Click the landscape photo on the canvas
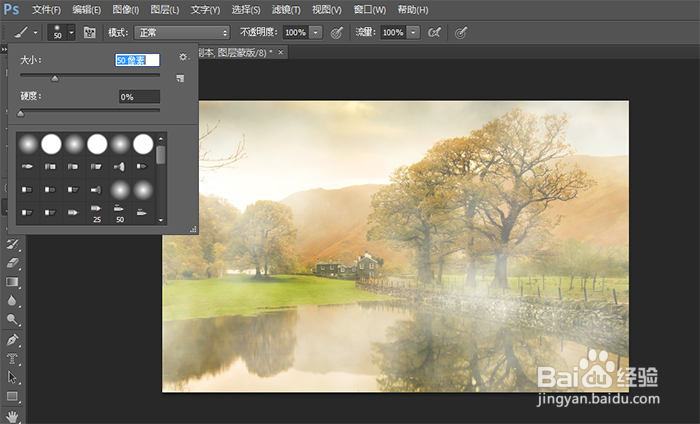Viewport: 700px width, 424px height. 396,246
